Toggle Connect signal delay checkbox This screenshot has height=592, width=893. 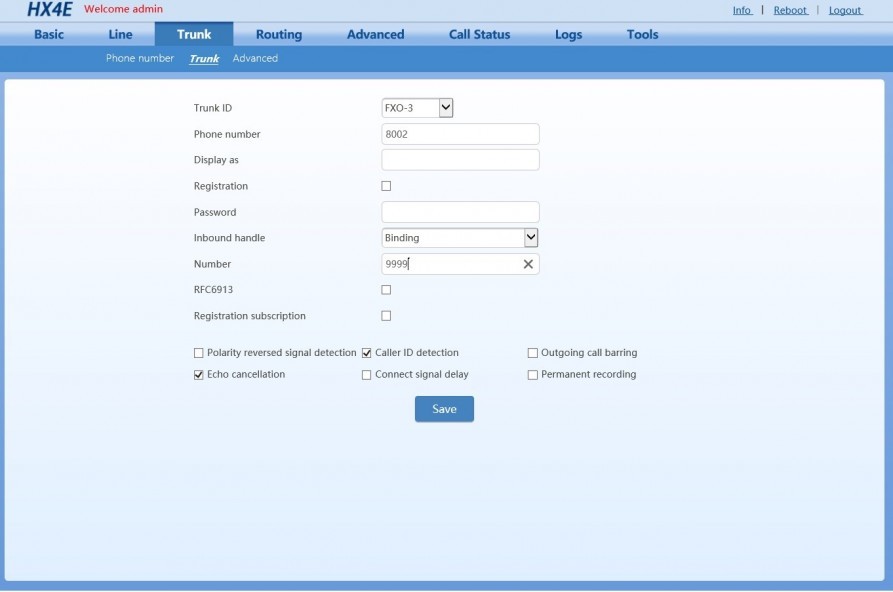366,375
